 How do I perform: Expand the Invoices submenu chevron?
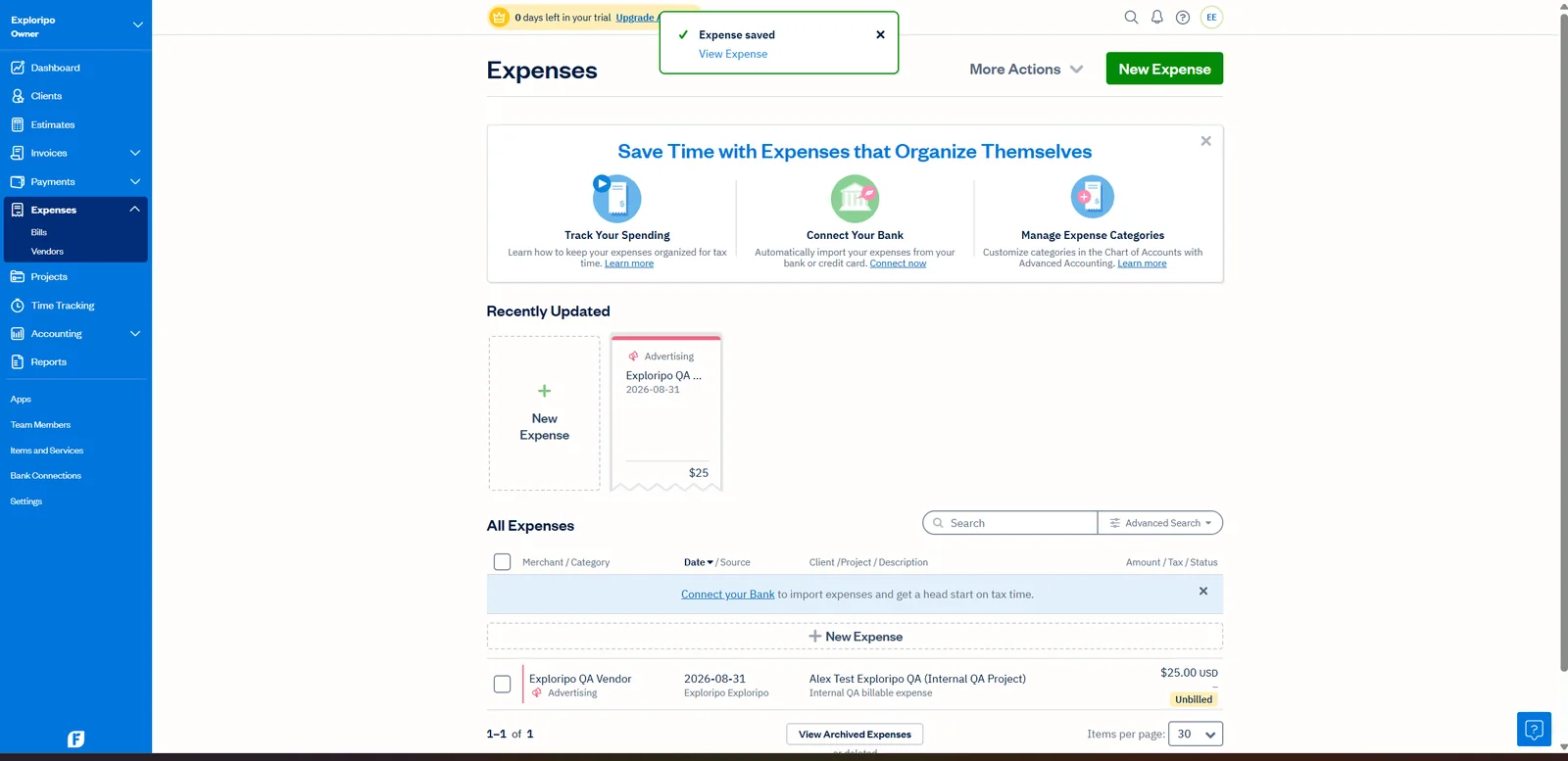135,153
